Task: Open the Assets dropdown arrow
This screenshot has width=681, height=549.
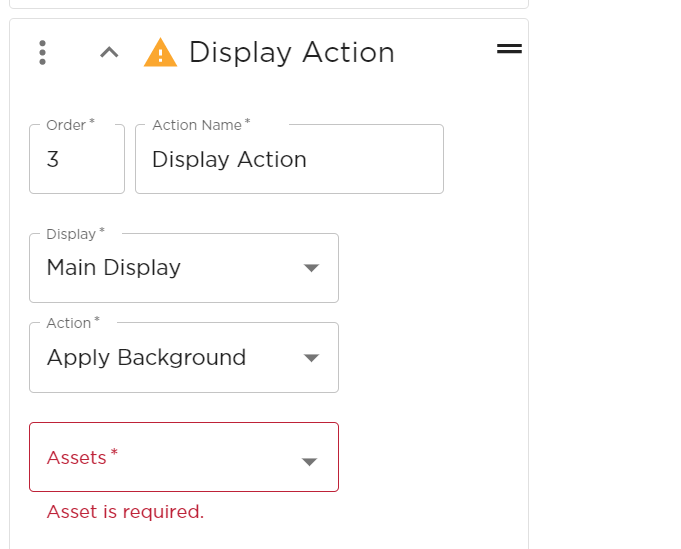Action: 310,461
